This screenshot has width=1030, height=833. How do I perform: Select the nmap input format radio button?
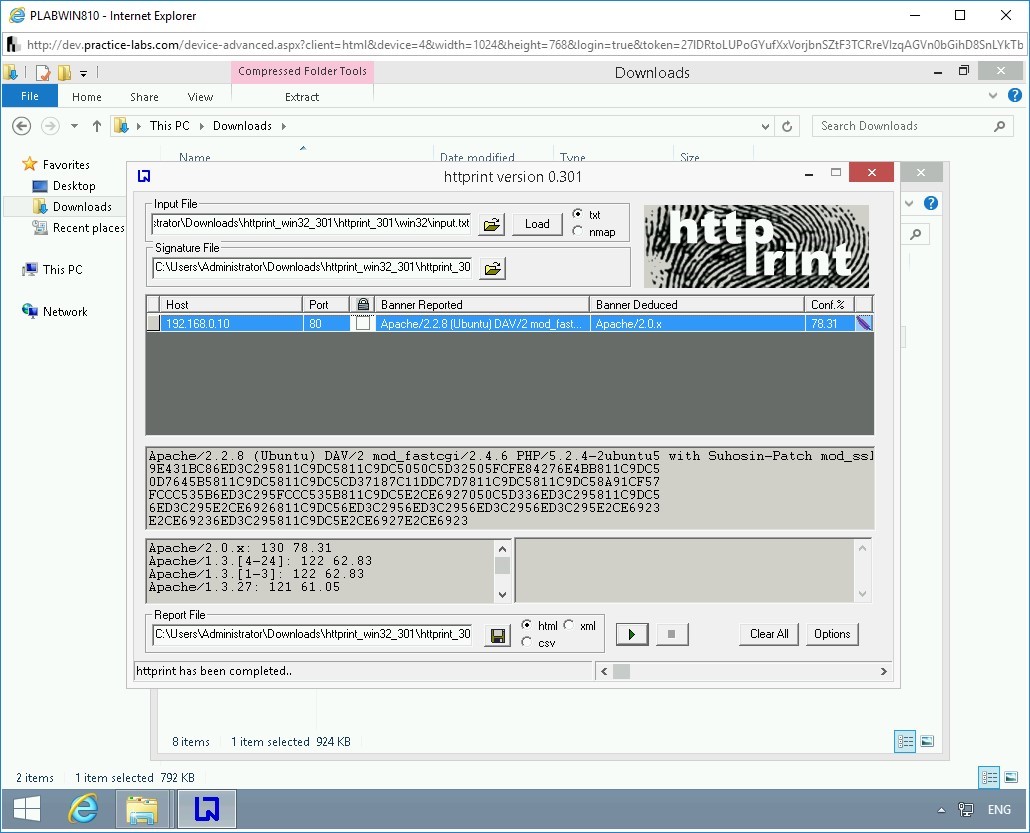click(x=578, y=232)
